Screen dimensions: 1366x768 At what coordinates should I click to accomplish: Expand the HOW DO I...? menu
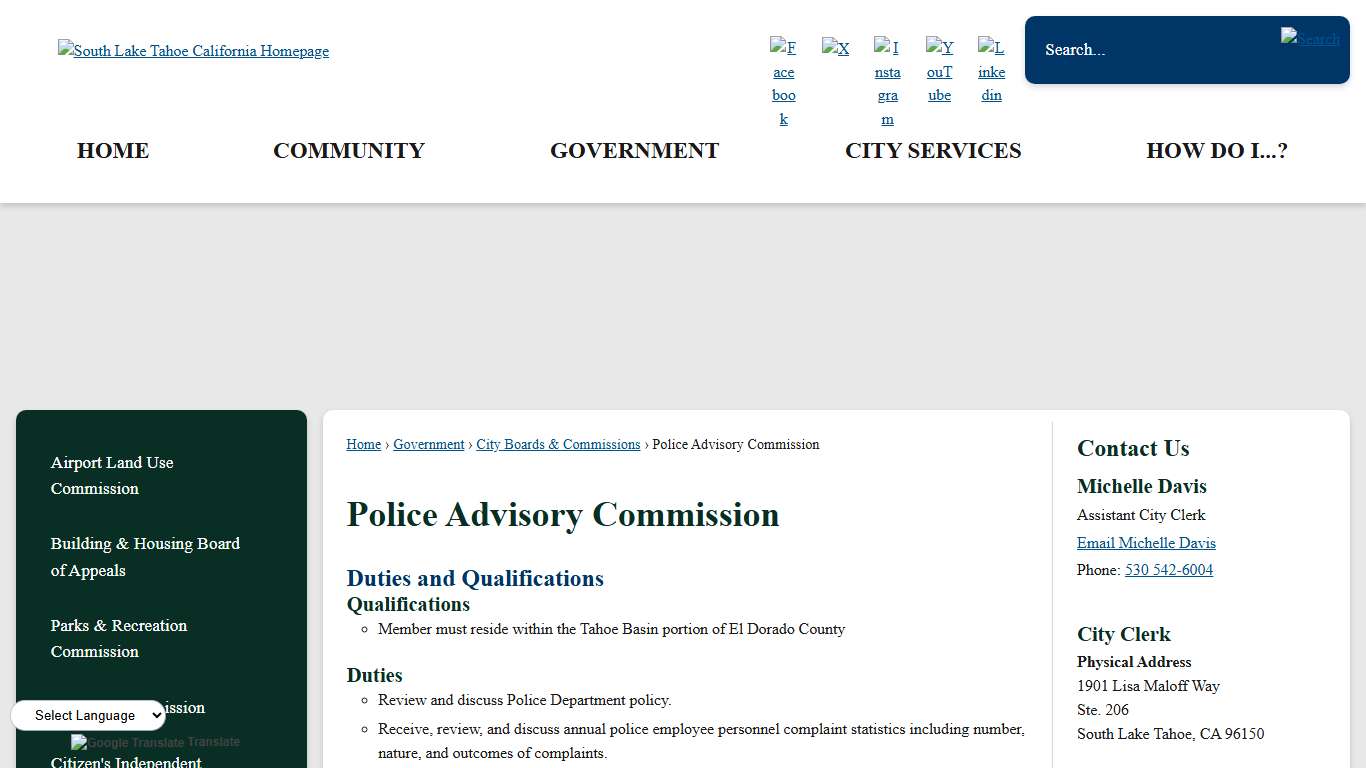pos(1217,151)
